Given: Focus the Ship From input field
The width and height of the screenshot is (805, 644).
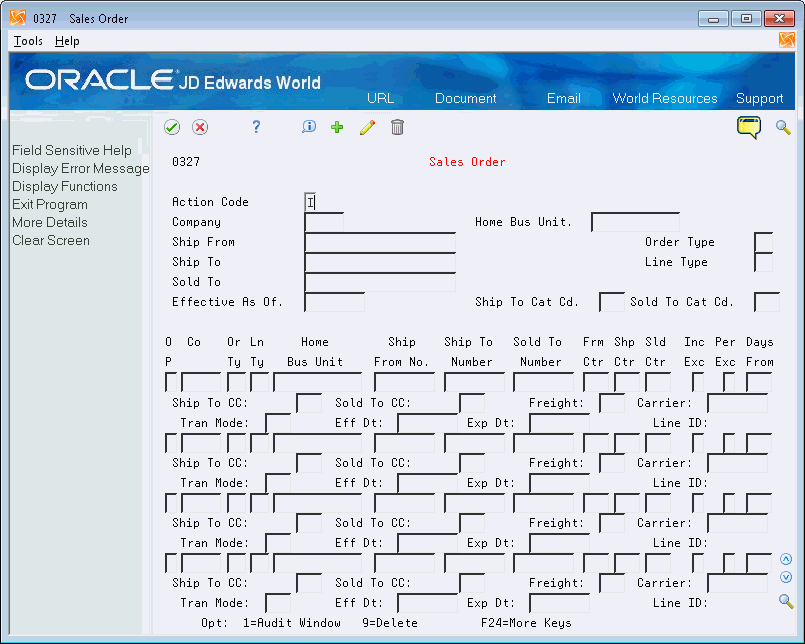Looking at the screenshot, I should [380, 242].
